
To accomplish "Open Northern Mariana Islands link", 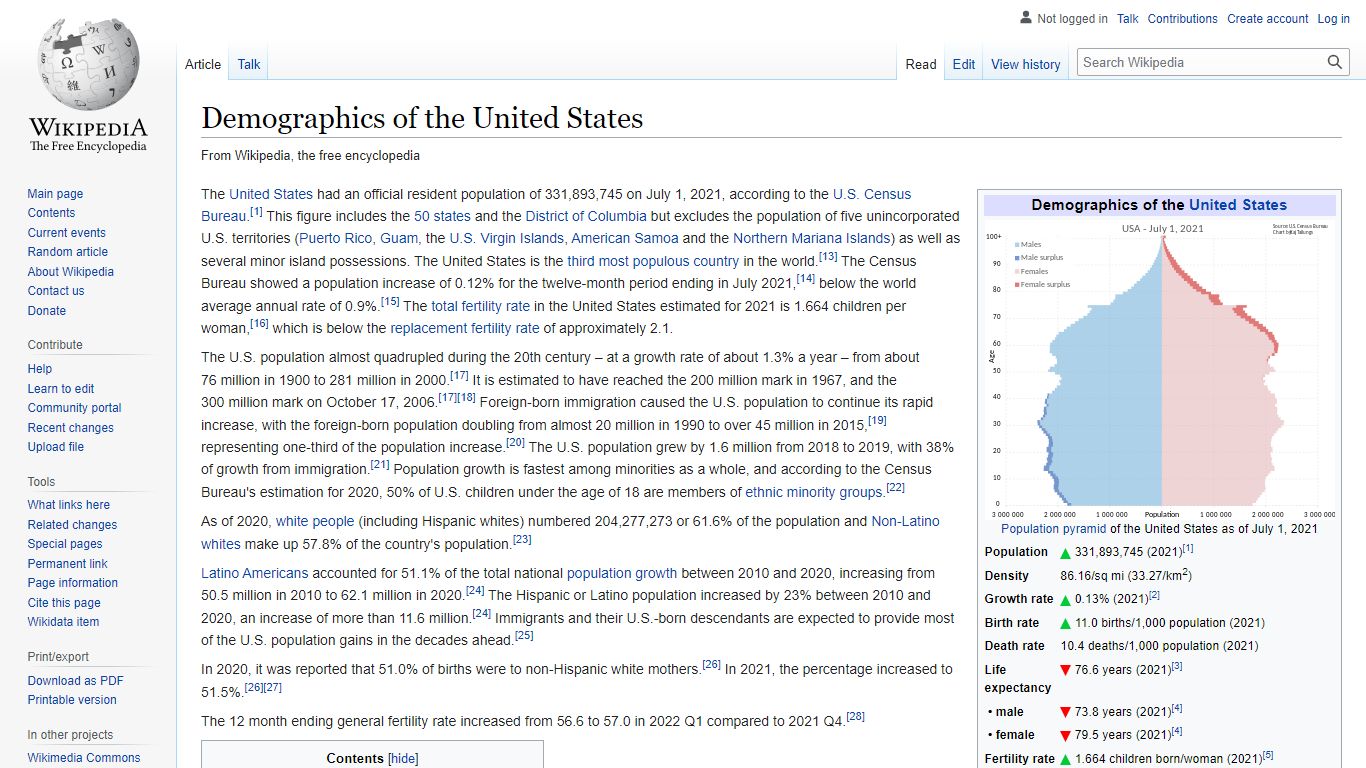I will tap(811, 238).
